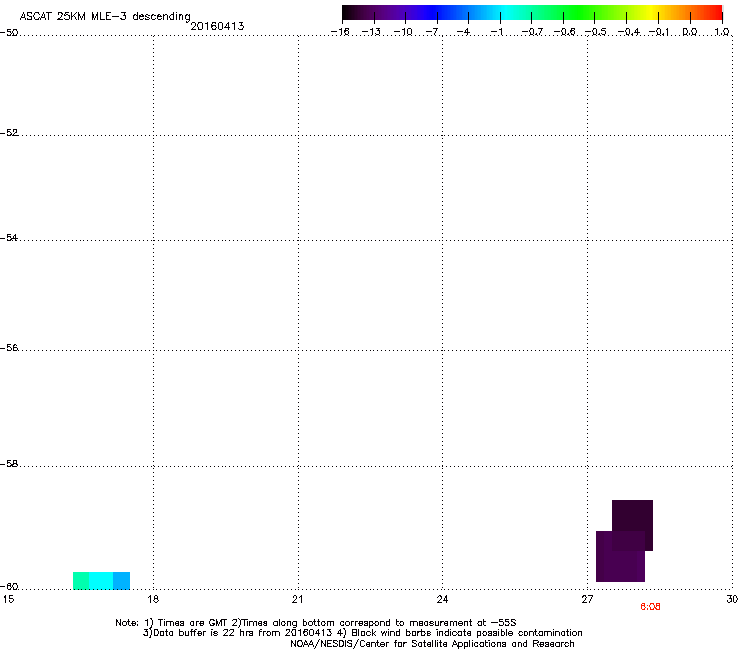Click the red swath time label 6:08
The width and height of the screenshot is (740, 650).
tap(650, 607)
